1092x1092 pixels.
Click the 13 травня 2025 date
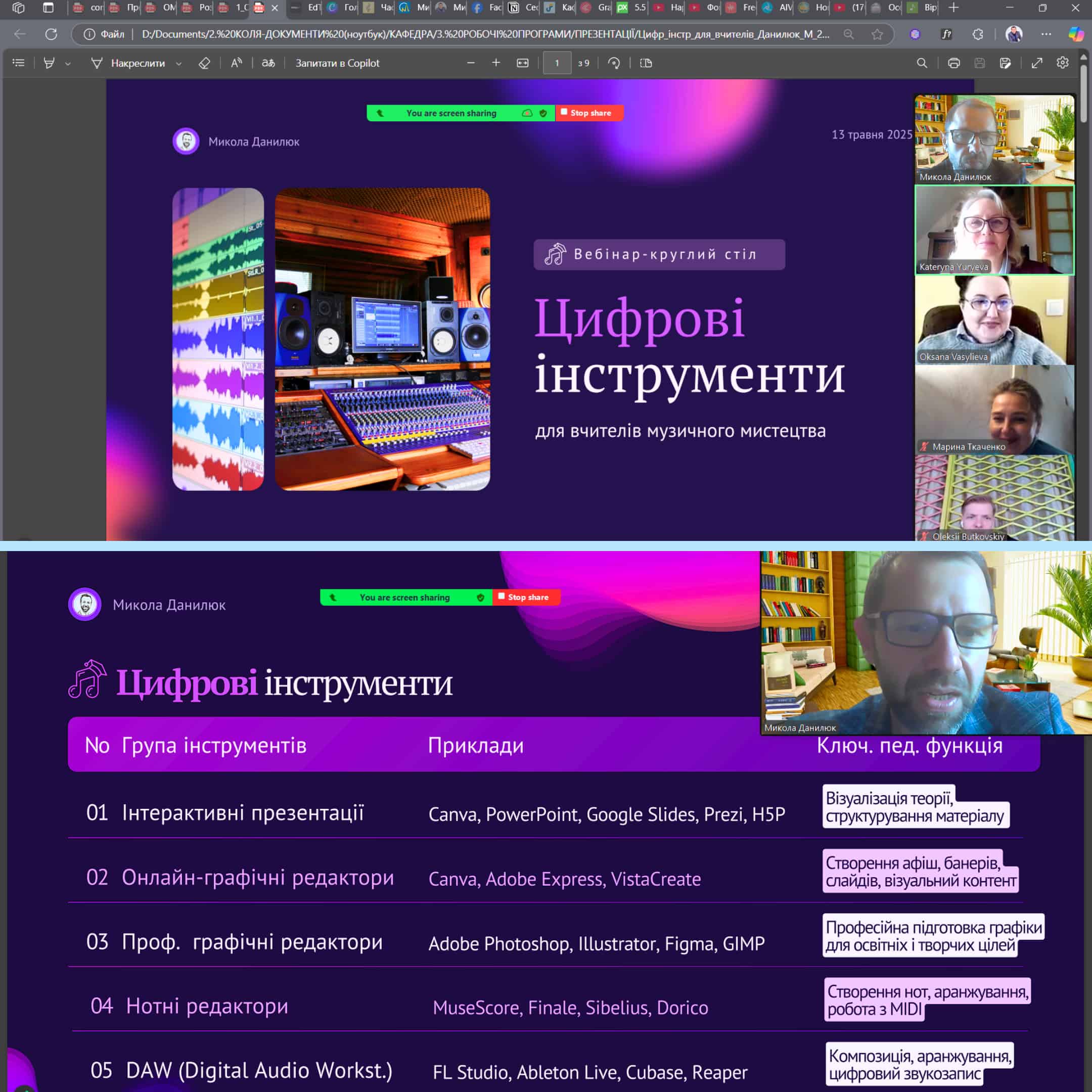(x=872, y=134)
